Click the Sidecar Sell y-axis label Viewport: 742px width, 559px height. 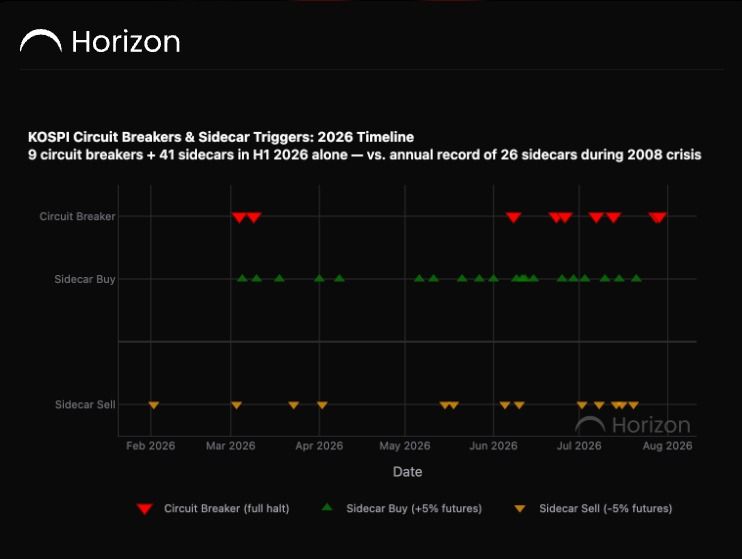click(85, 405)
